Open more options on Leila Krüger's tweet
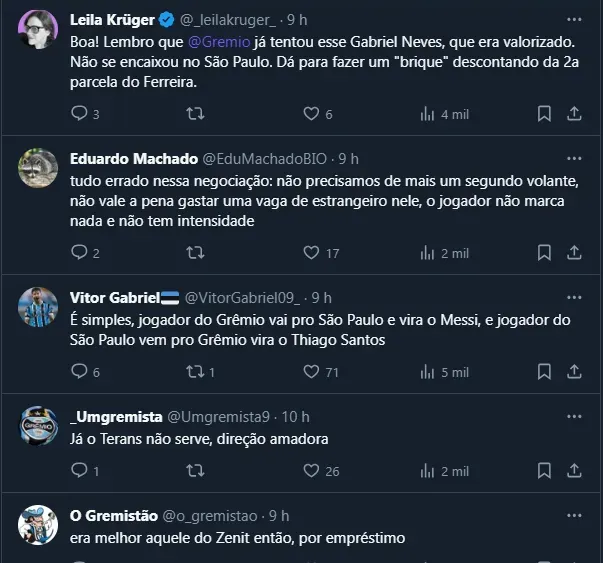Screen dimensions: 603x563 [x=574, y=19]
